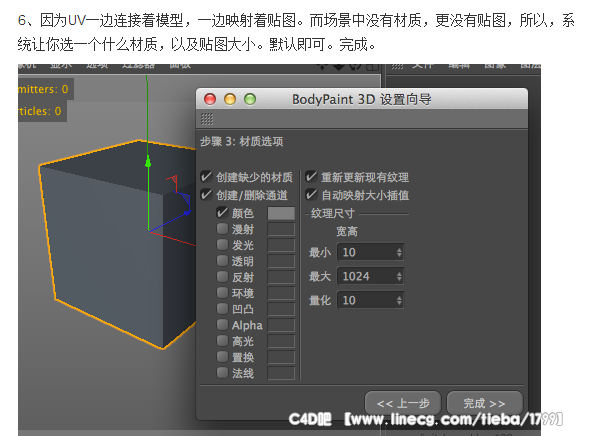This screenshot has height=436, width=589.
Task: Enable the 法线 channel checkbox
Action: 222,373
